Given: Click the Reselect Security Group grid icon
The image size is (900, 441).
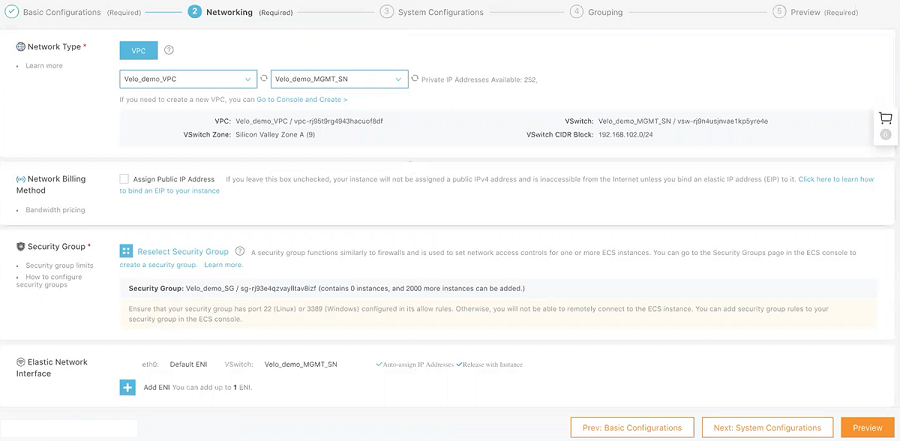Looking at the screenshot, I should tap(127, 251).
